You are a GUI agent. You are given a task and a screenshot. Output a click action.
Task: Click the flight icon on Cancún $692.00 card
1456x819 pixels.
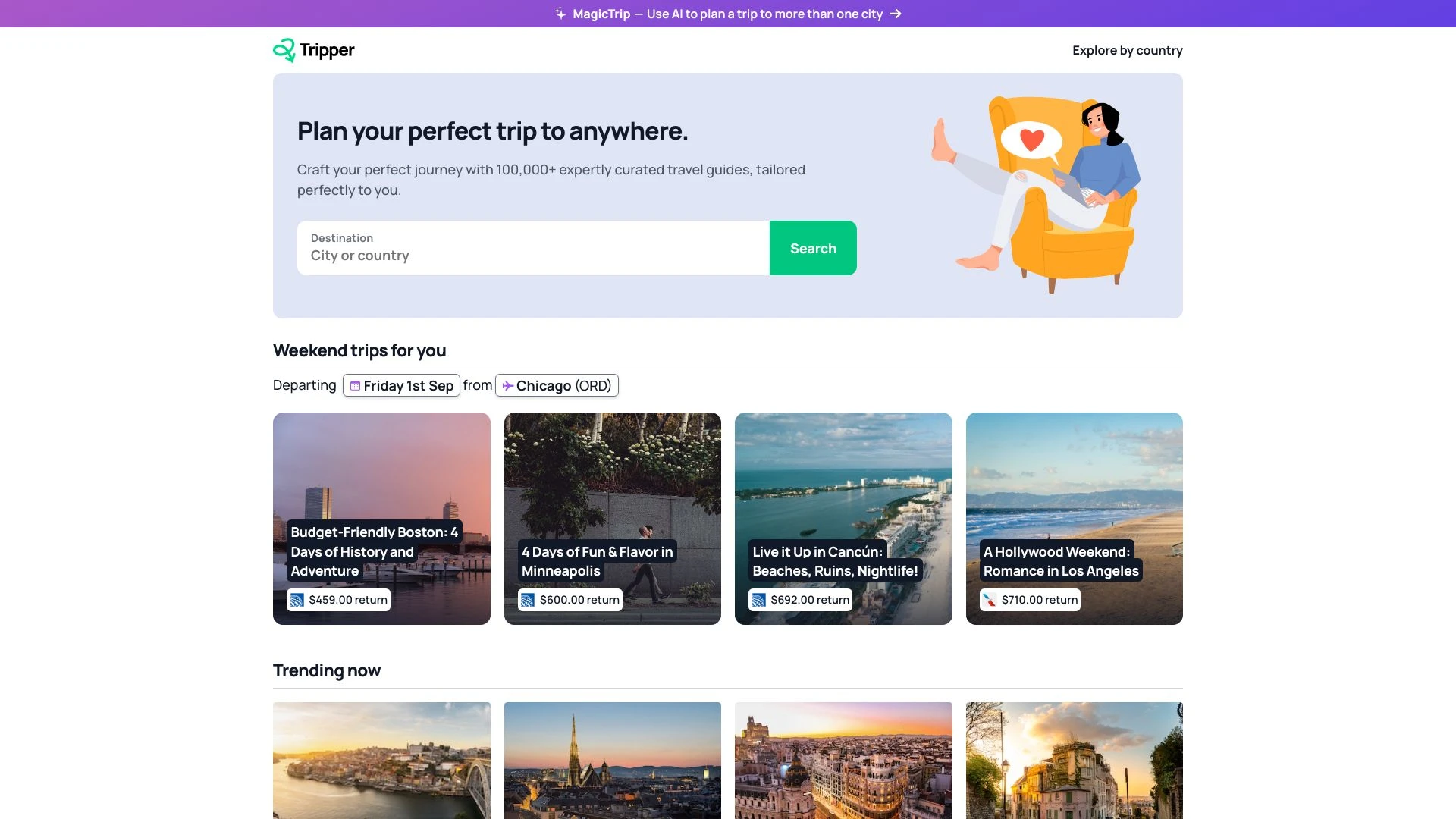coord(759,599)
